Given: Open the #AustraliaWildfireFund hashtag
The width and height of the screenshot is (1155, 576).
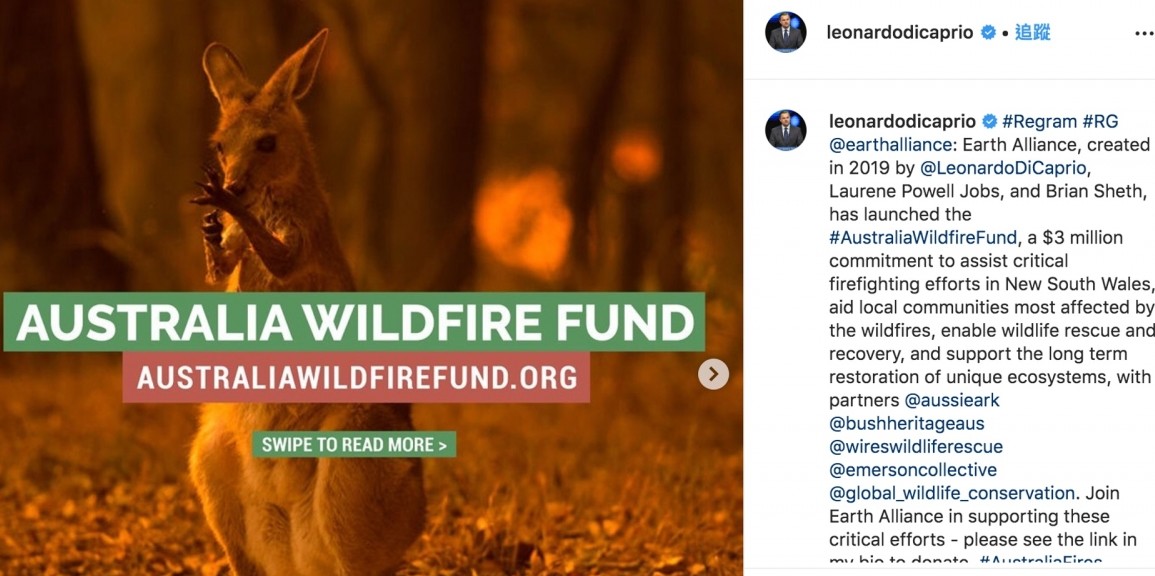Looking at the screenshot, I should click(x=923, y=237).
